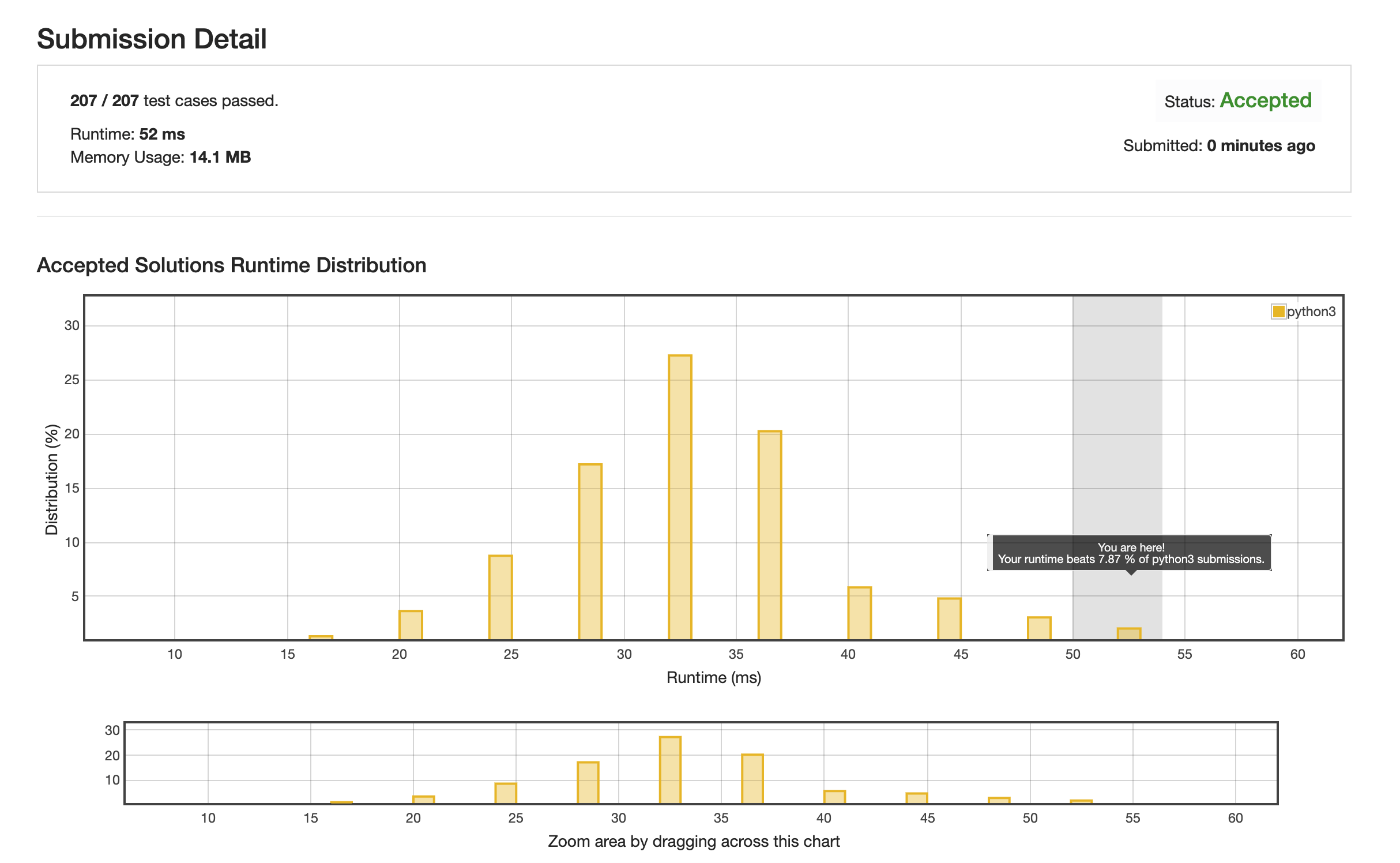Click the python3 legend label
This screenshot has width=1400, height=863.
click(1311, 312)
